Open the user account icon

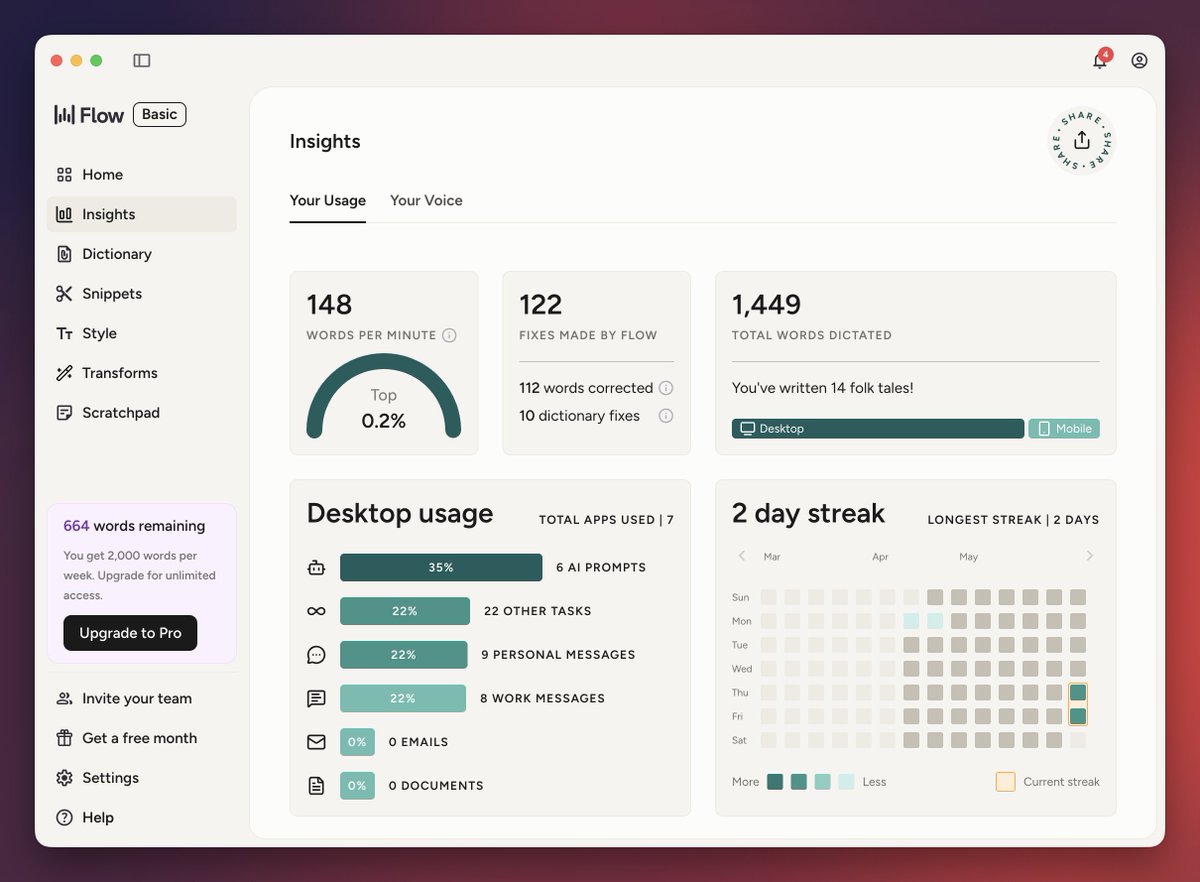(1139, 60)
